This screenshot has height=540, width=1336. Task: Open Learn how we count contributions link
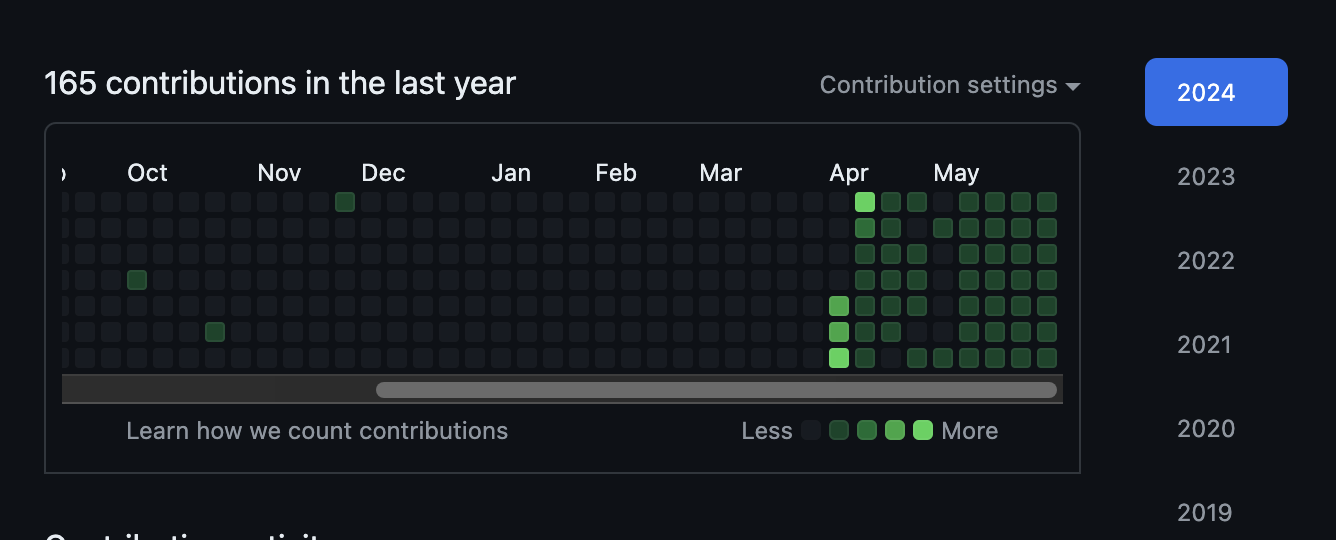[x=317, y=431]
